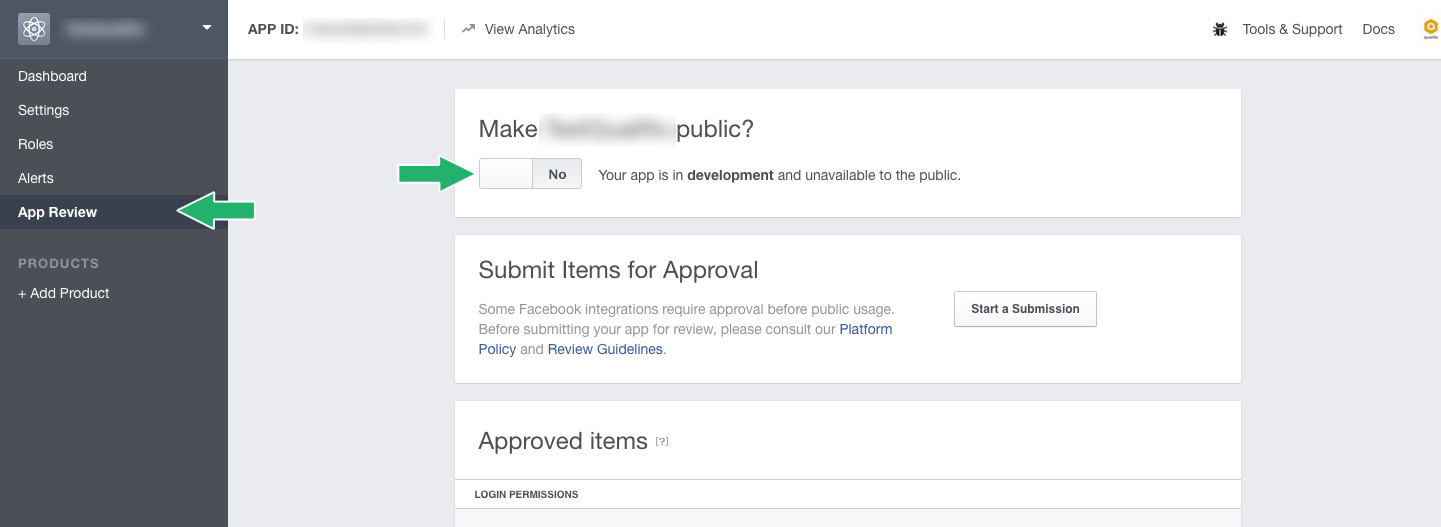The image size is (1441, 527).
Task: Open the Tools & Support menu
Action: pyautogui.click(x=1292, y=29)
